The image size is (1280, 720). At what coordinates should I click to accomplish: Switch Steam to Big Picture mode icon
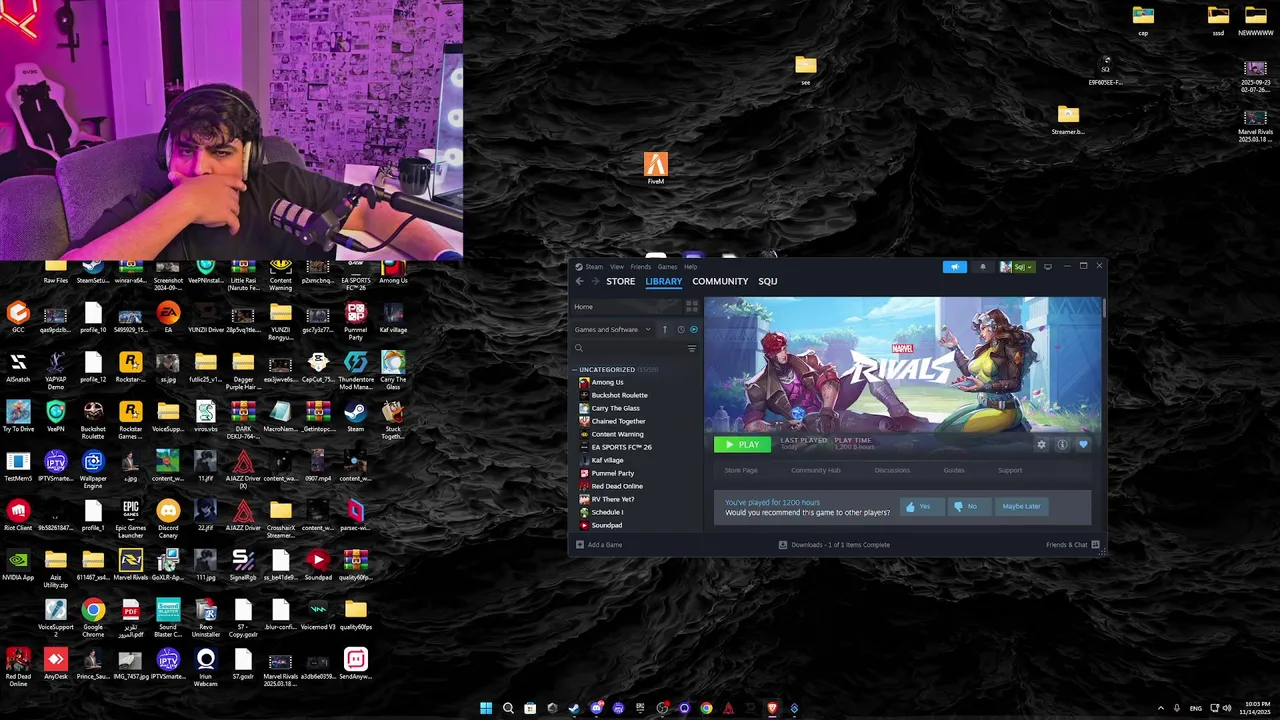coord(1048,267)
